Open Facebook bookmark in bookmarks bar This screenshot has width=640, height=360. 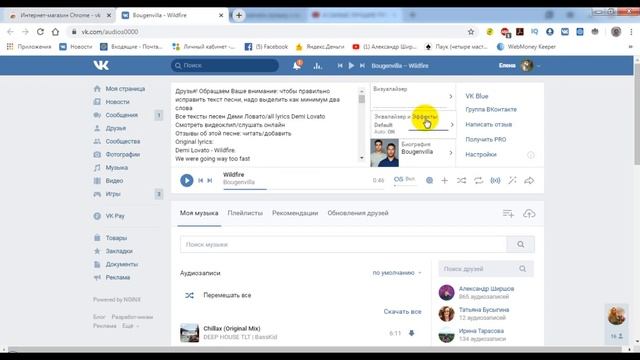point(266,47)
